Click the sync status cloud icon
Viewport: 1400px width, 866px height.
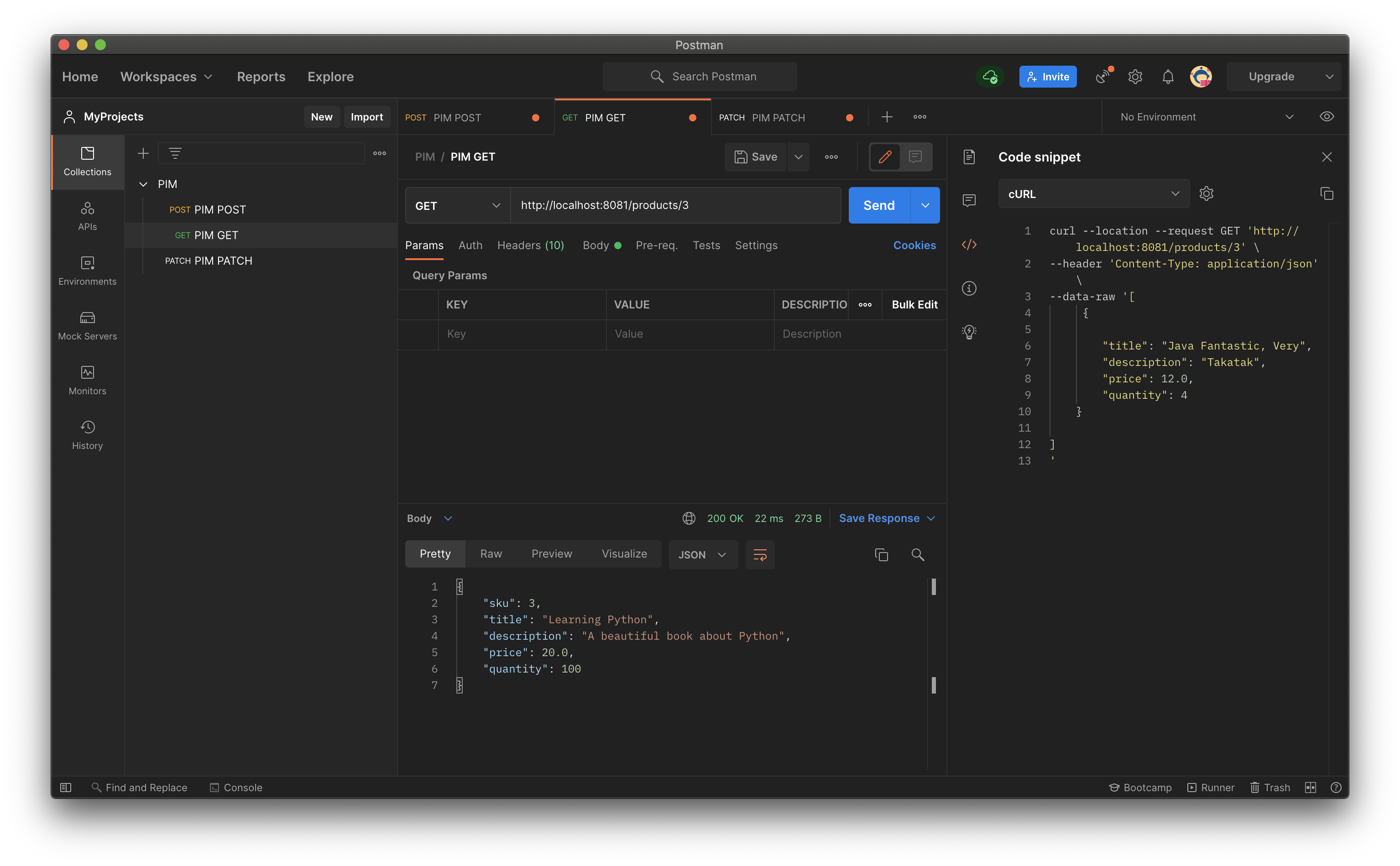tap(990, 77)
